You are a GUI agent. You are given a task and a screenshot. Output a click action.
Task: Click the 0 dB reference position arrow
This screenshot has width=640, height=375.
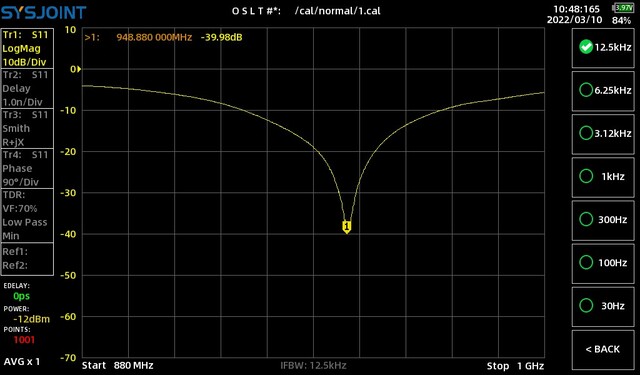[x=79, y=69]
